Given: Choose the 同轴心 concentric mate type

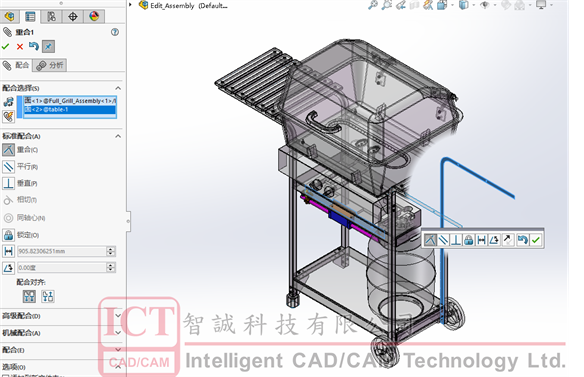Looking at the screenshot, I should pos(24,218).
